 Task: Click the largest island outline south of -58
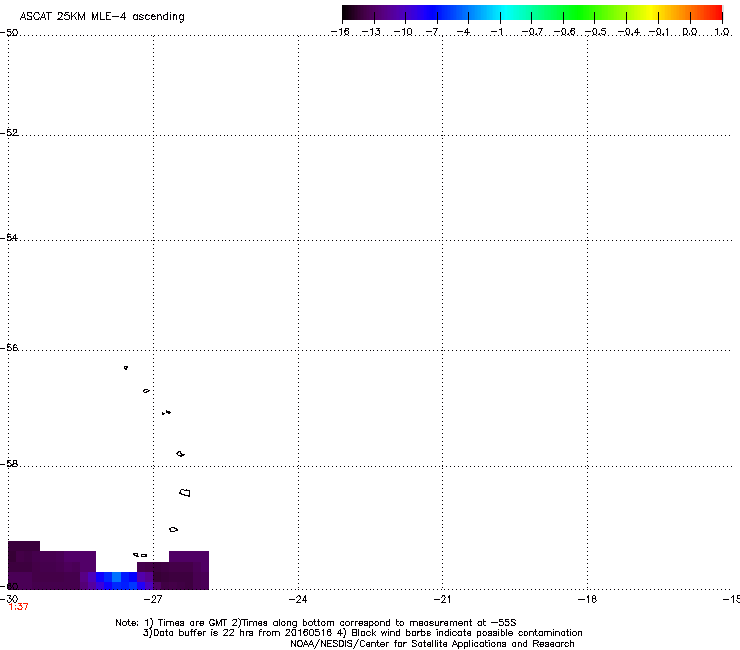tap(185, 493)
